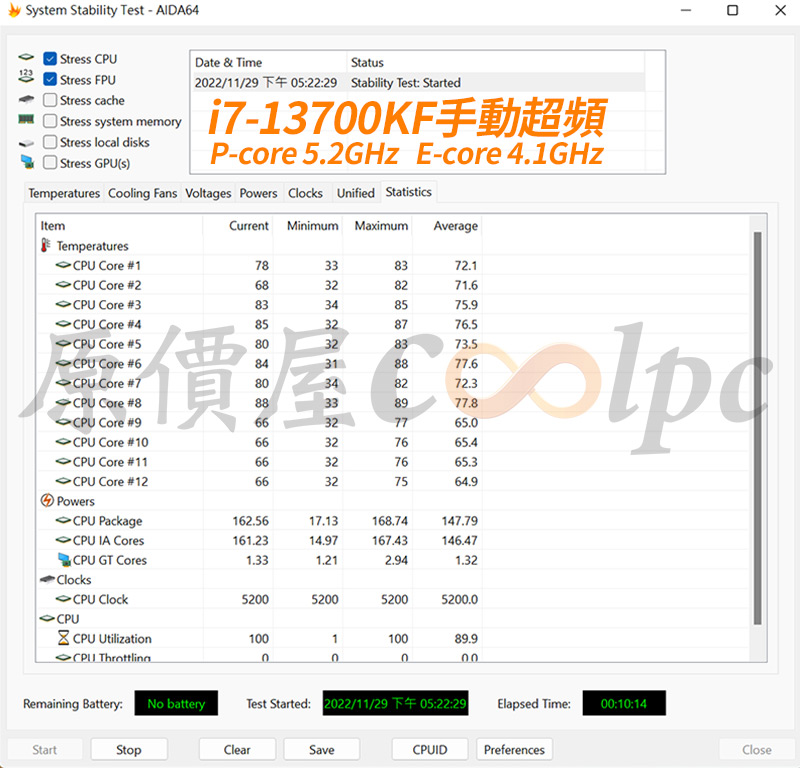Screen dimensions: 800x768
Task: Click the Clocks group icon
Action: click(47, 579)
